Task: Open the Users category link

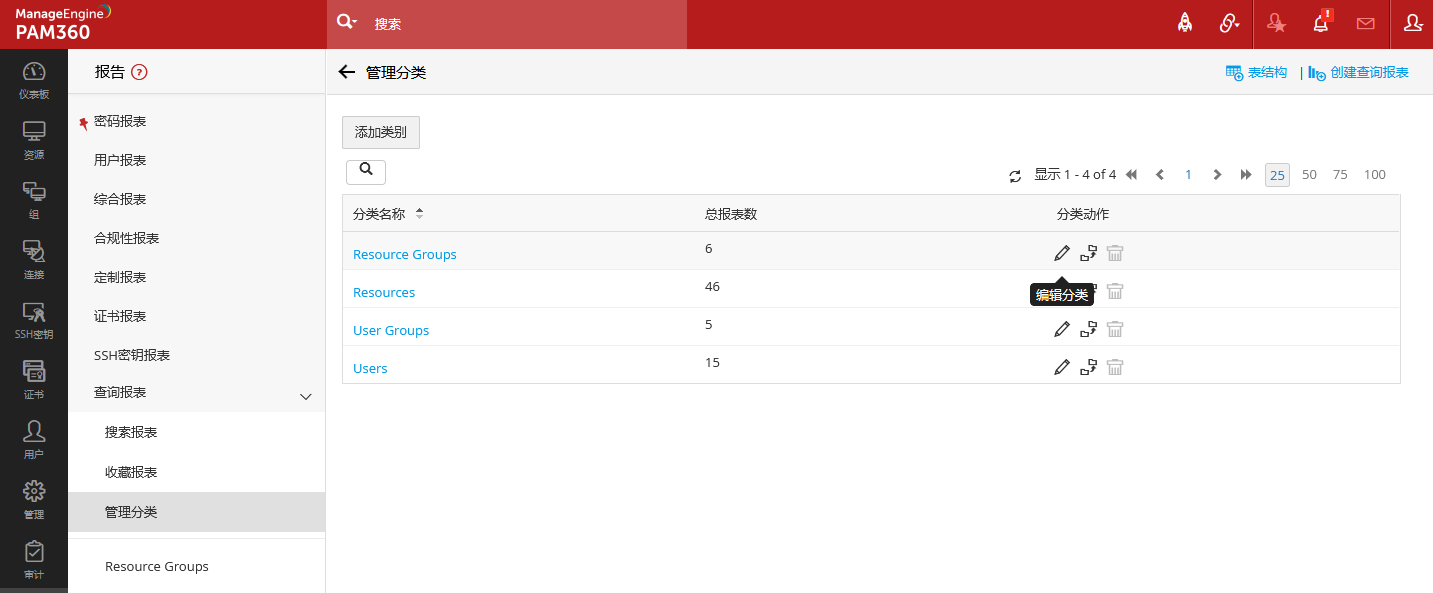Action: tap(370, 368)
